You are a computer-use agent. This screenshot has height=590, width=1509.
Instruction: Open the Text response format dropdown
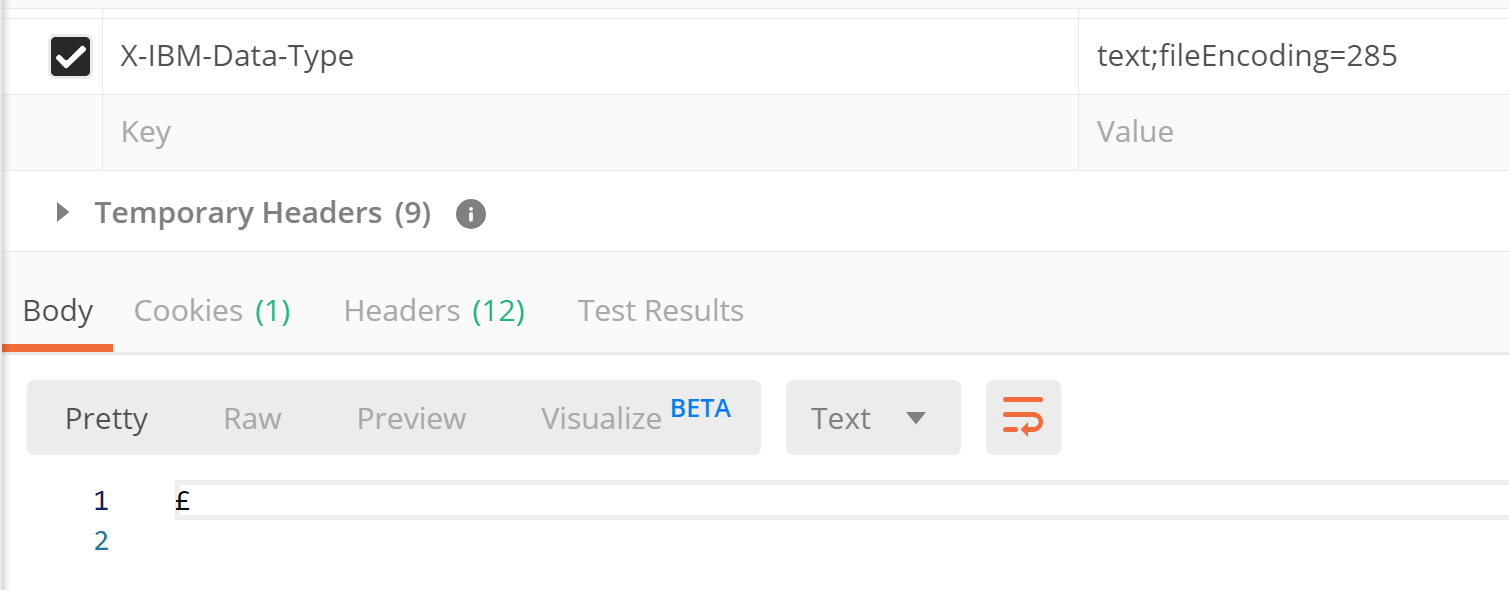[x=872, y=417]
